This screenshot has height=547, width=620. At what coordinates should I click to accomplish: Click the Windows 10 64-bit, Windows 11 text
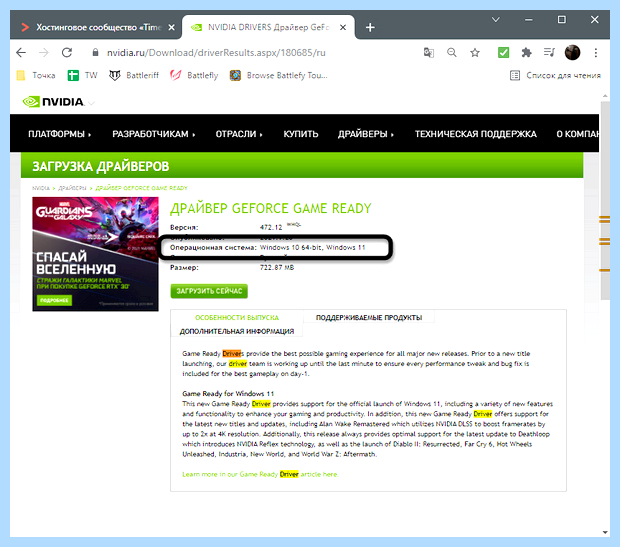[312, 248]
